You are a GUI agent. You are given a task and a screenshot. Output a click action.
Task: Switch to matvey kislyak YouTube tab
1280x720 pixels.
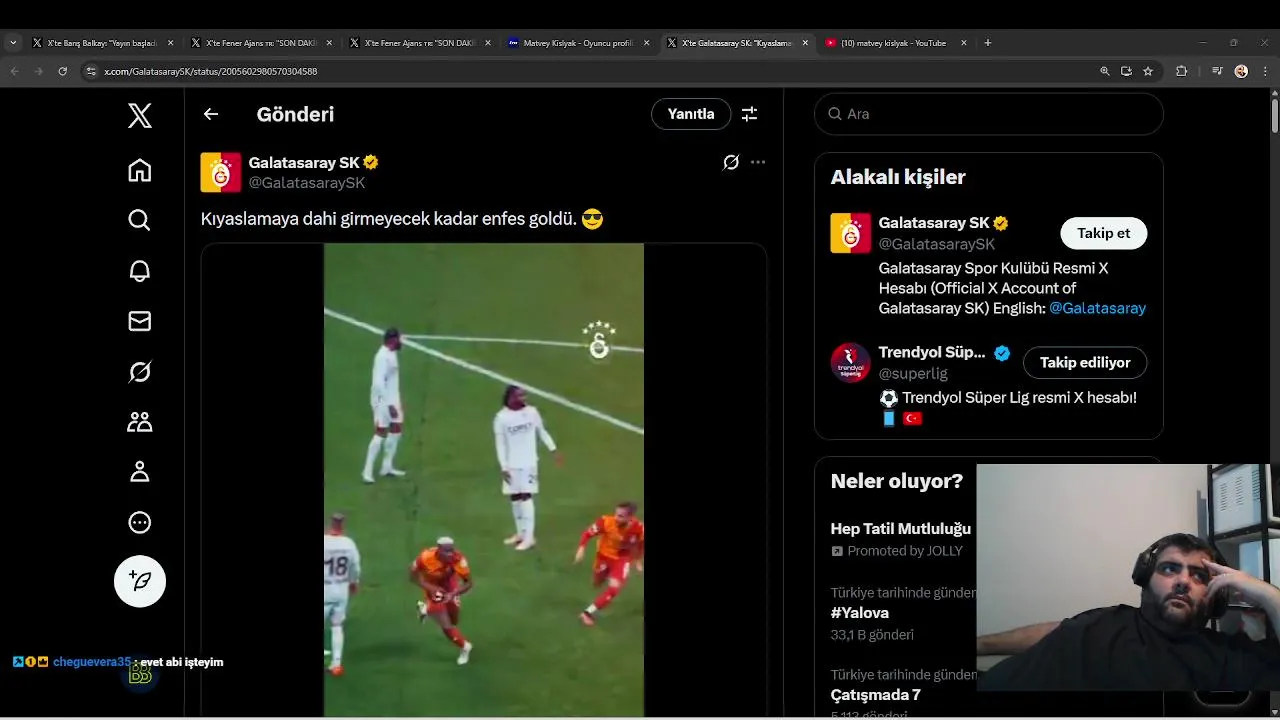(896, 43)
